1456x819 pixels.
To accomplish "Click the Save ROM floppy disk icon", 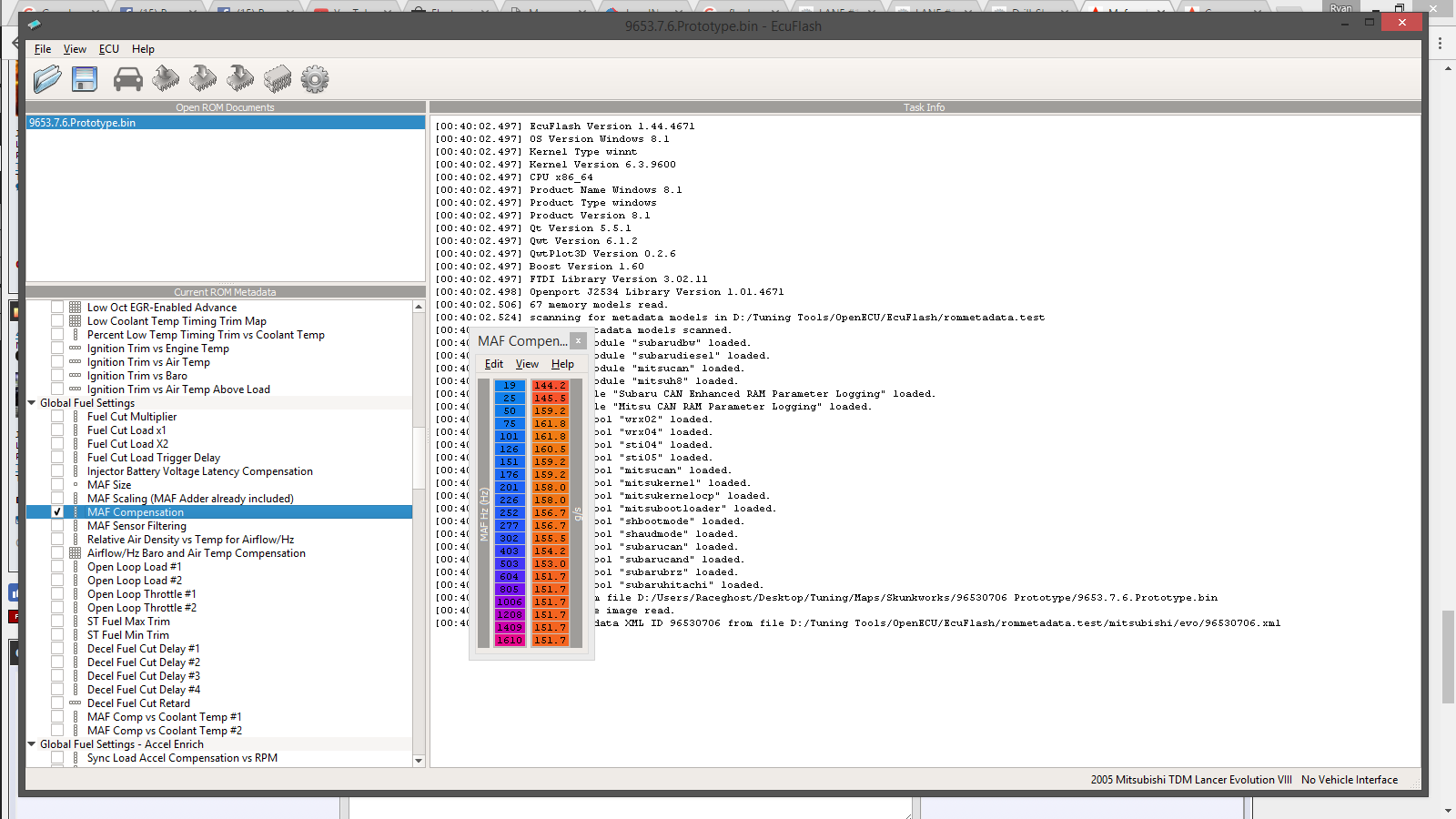I will (x=85, y=79).
